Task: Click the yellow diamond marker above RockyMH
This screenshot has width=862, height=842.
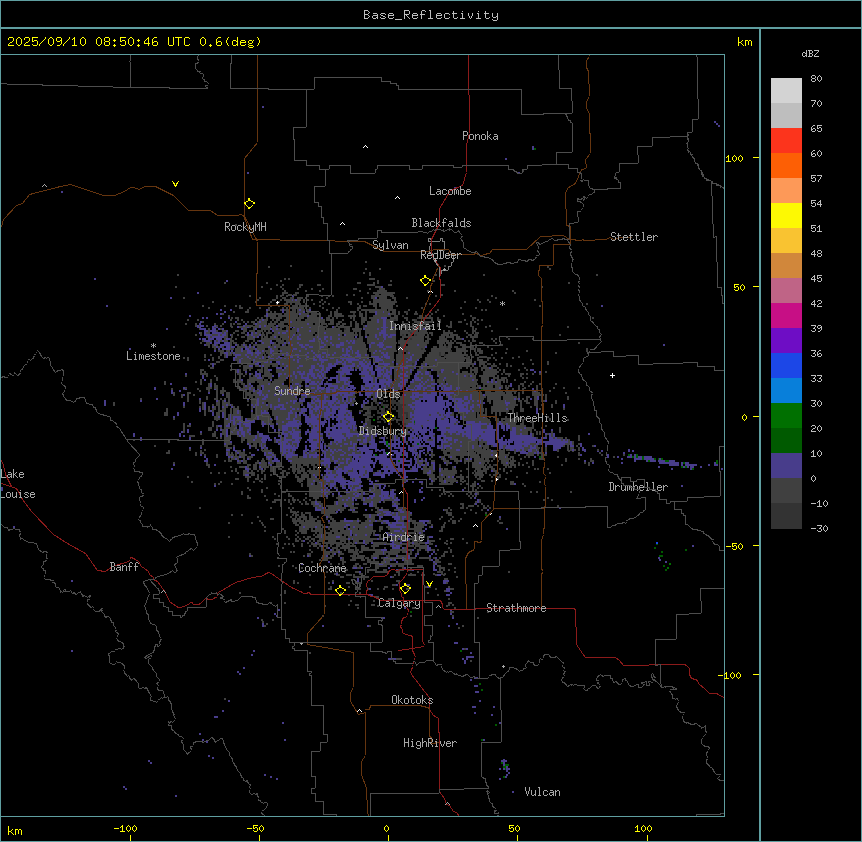Action: (250, 204)
